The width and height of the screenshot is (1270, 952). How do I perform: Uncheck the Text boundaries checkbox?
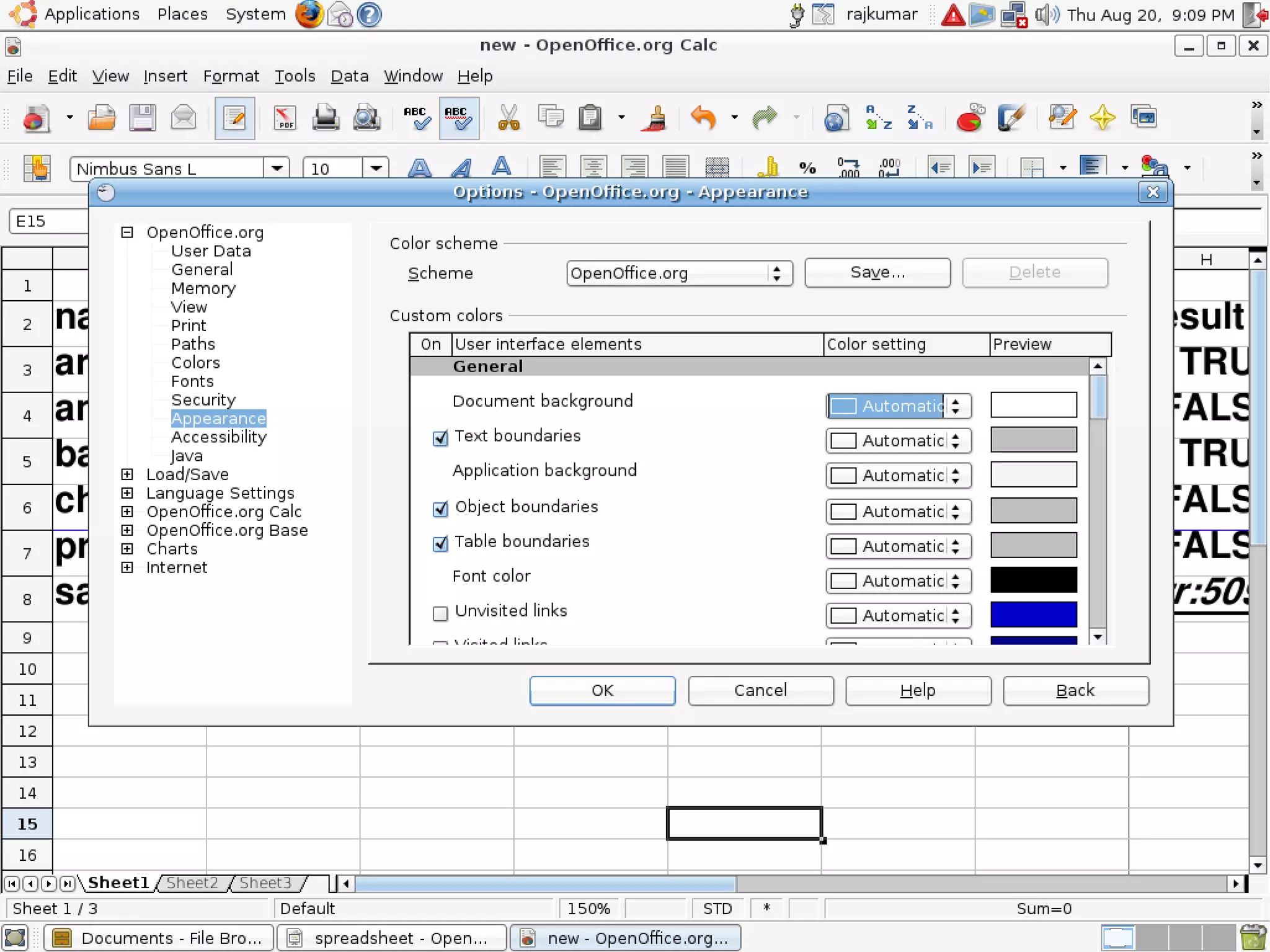coord(440,438)
